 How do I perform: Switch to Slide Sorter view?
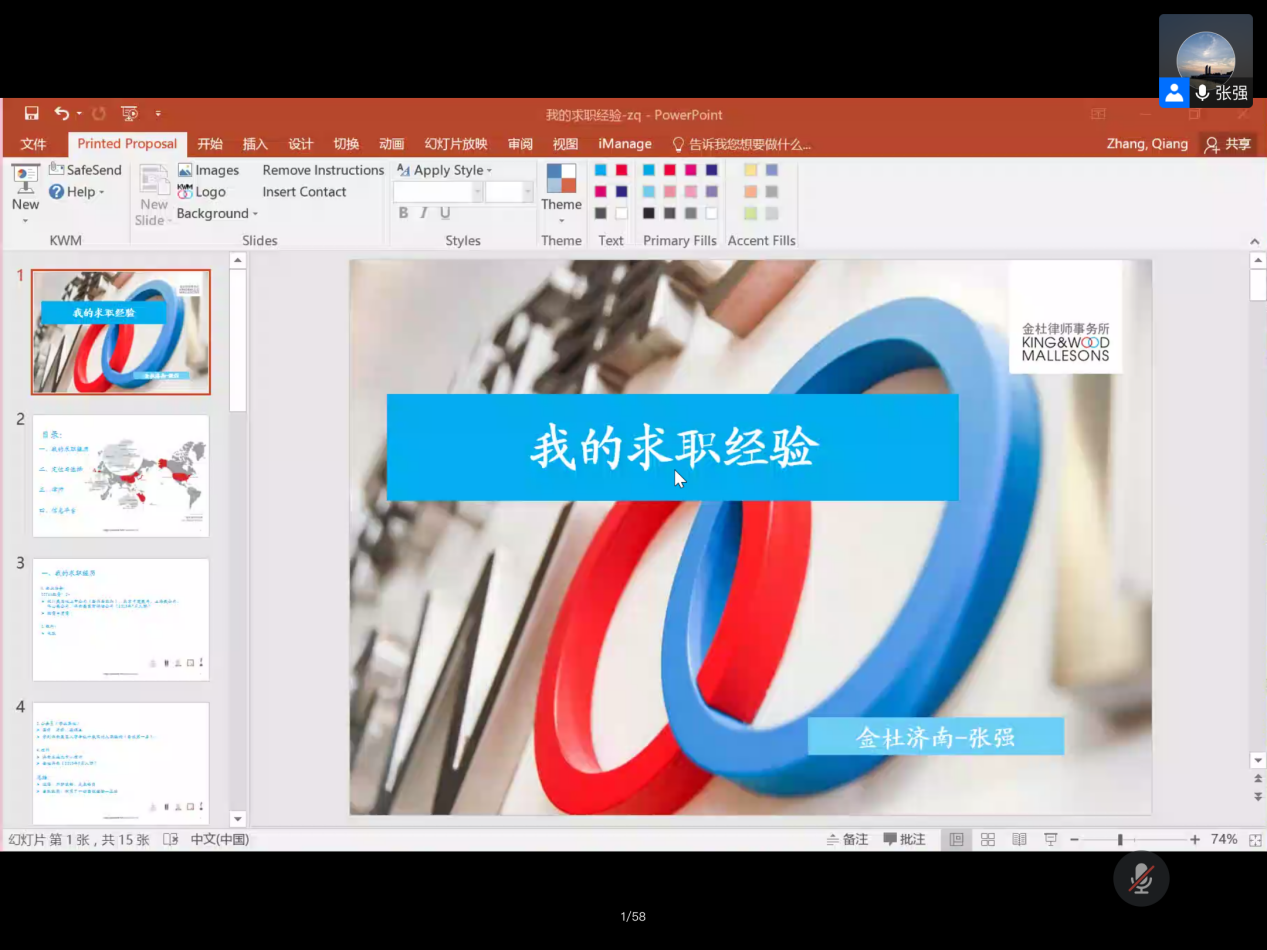(988, 839)
